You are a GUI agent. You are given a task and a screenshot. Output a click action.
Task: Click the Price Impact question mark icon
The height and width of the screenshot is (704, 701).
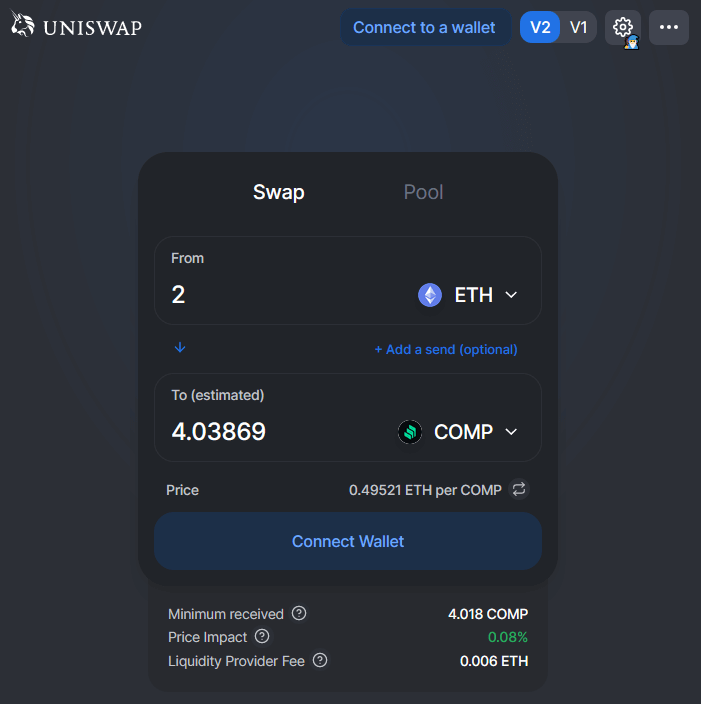point(262,636)
